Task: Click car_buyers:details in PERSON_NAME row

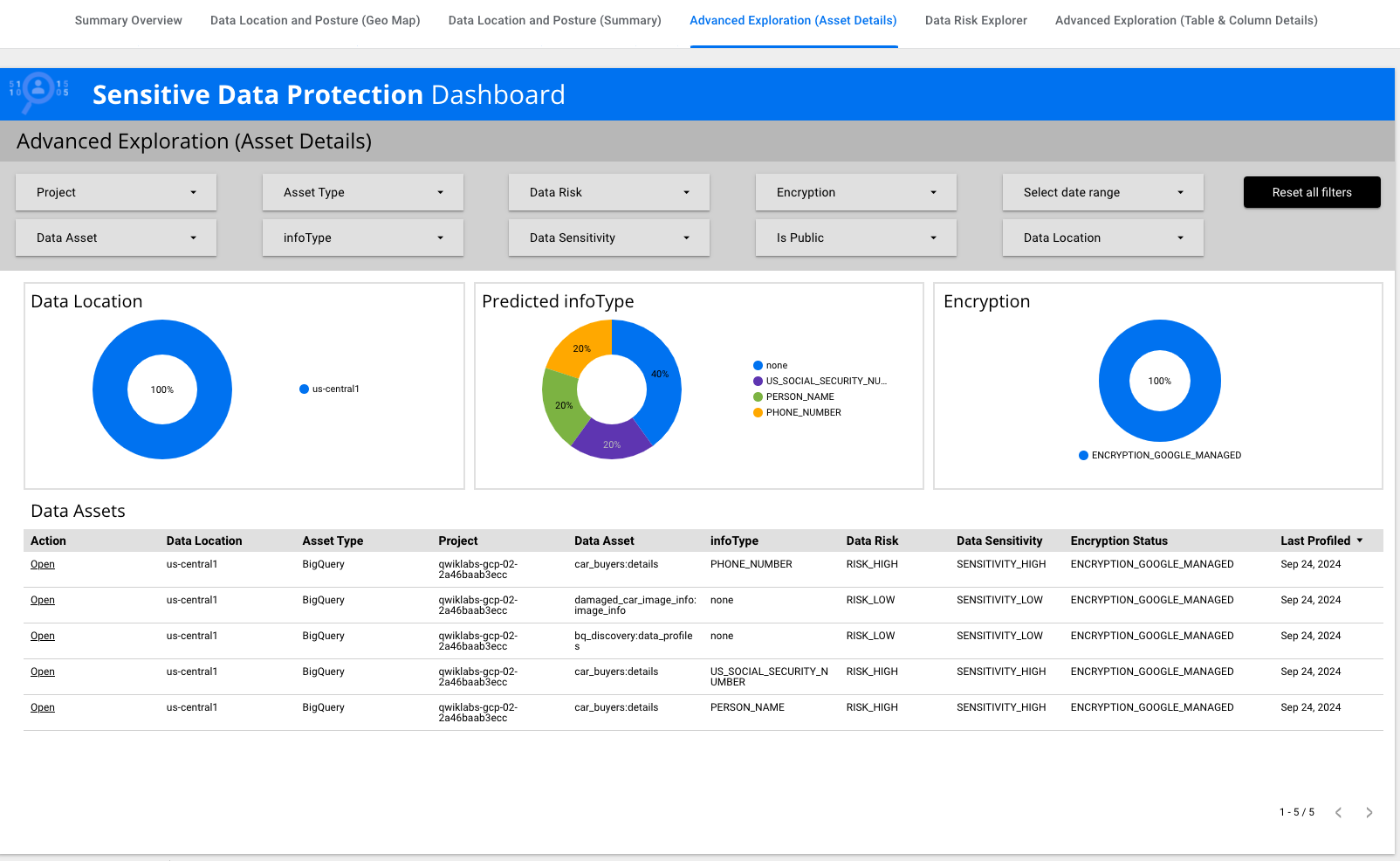Action: (x=616, y=707)
